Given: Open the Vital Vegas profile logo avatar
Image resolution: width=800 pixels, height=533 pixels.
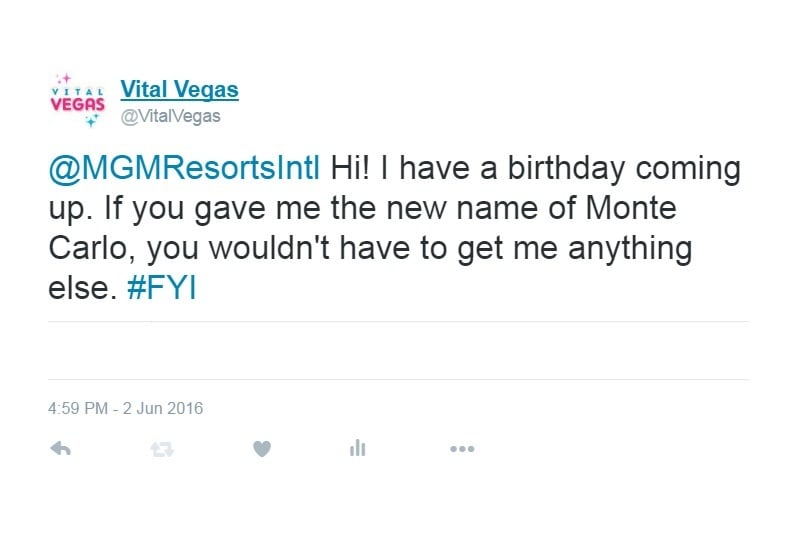Looking at the screenshot, I should coord(78,99).
